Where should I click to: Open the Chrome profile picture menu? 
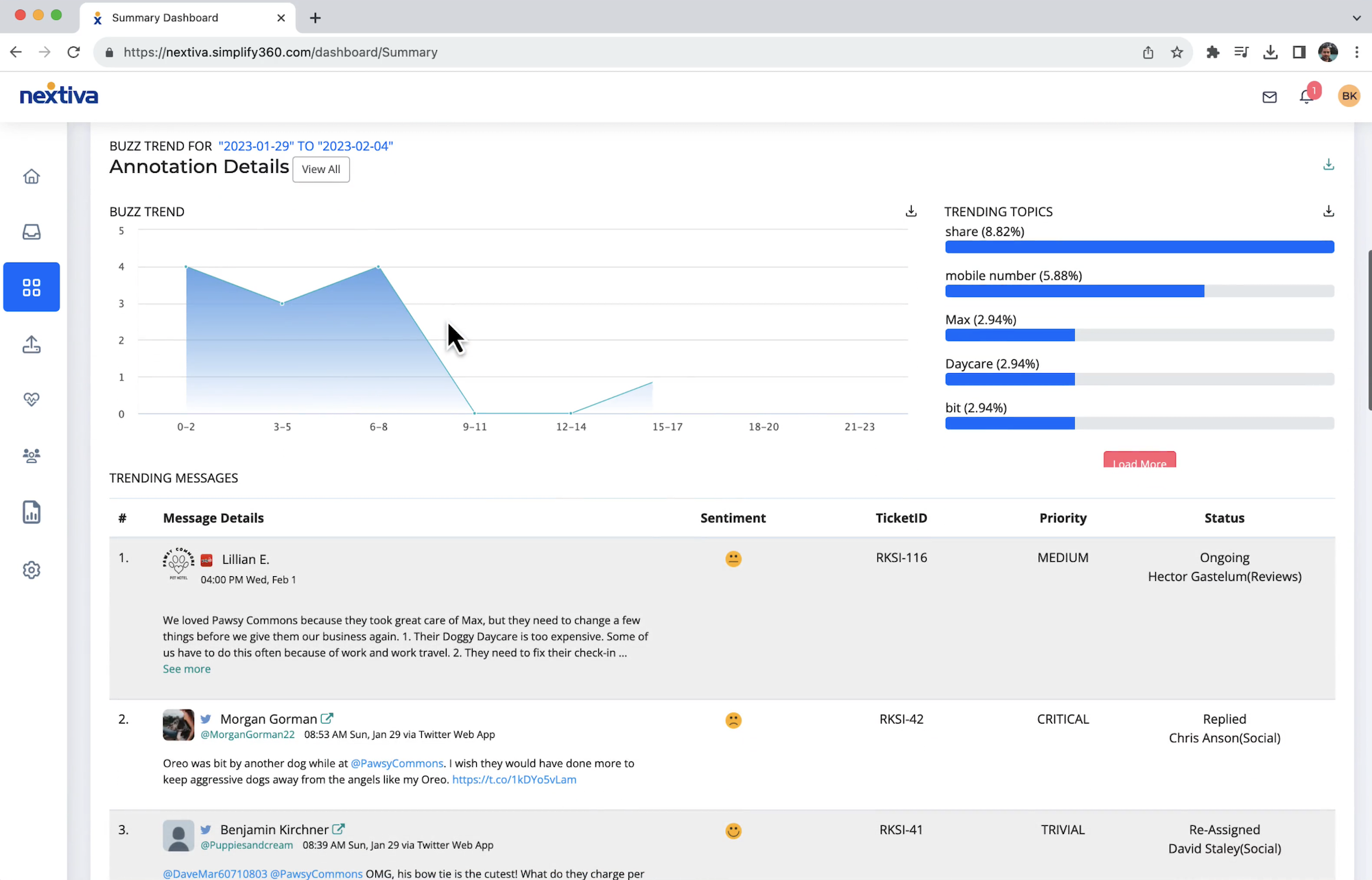tap(1328, 52)
